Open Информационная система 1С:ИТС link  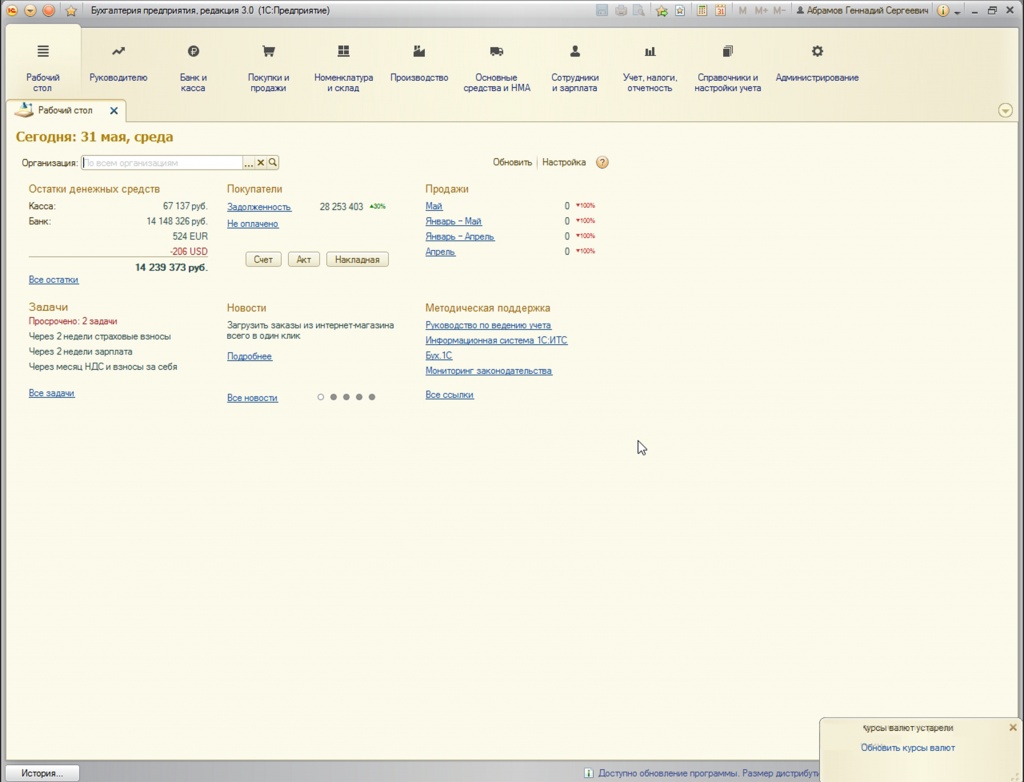click(x=496, y=340)
